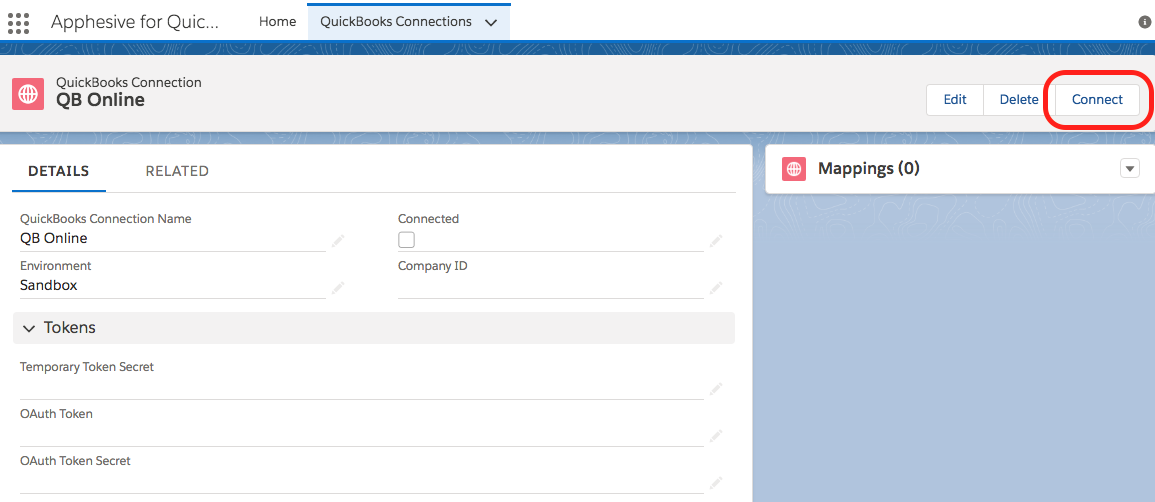The image size is (1155, 502).
Task: Click the Temporary Token Secret label
Action: click(87, 367)
